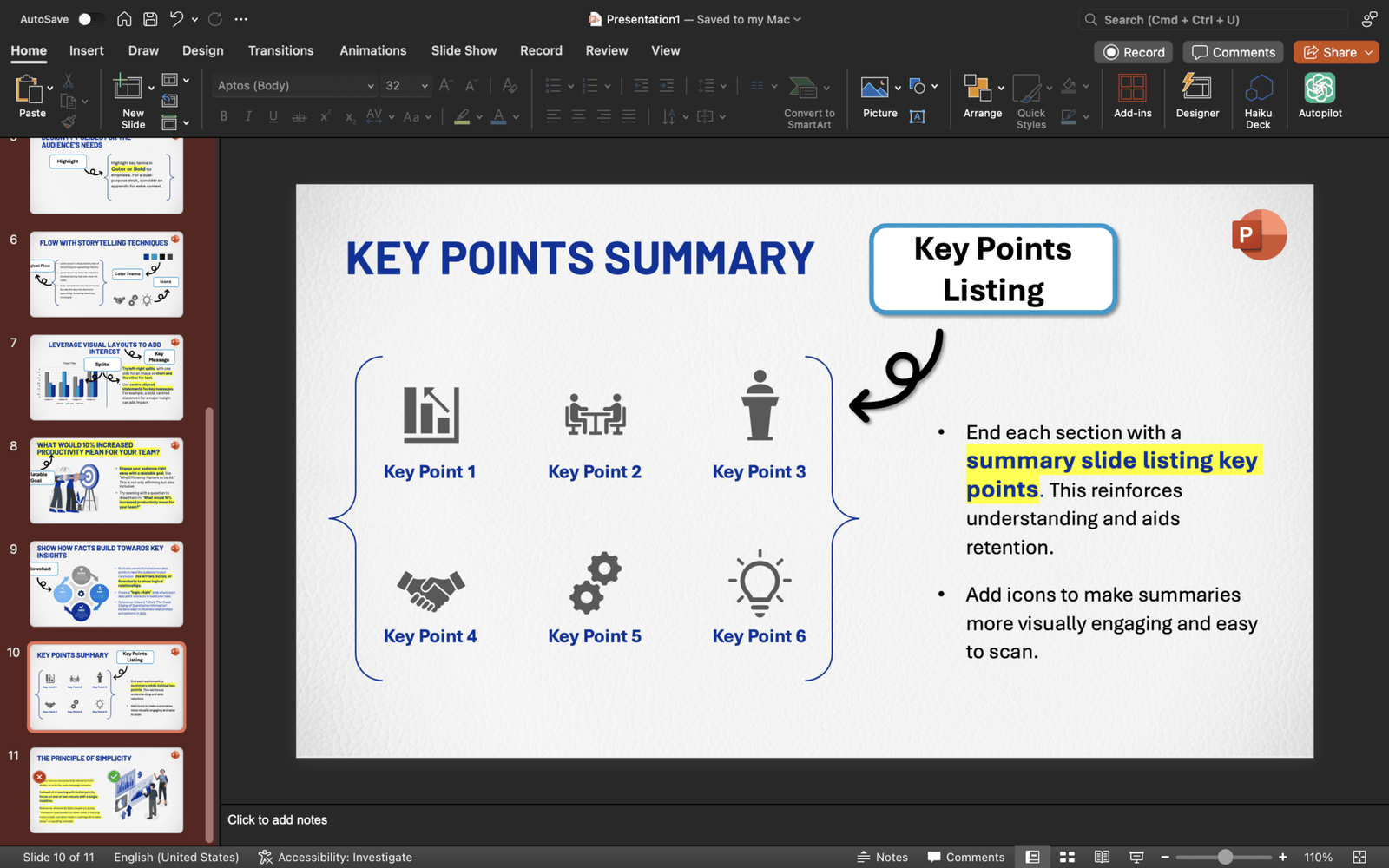
Task: Toggle italic formatting
Action: point(247,115)
